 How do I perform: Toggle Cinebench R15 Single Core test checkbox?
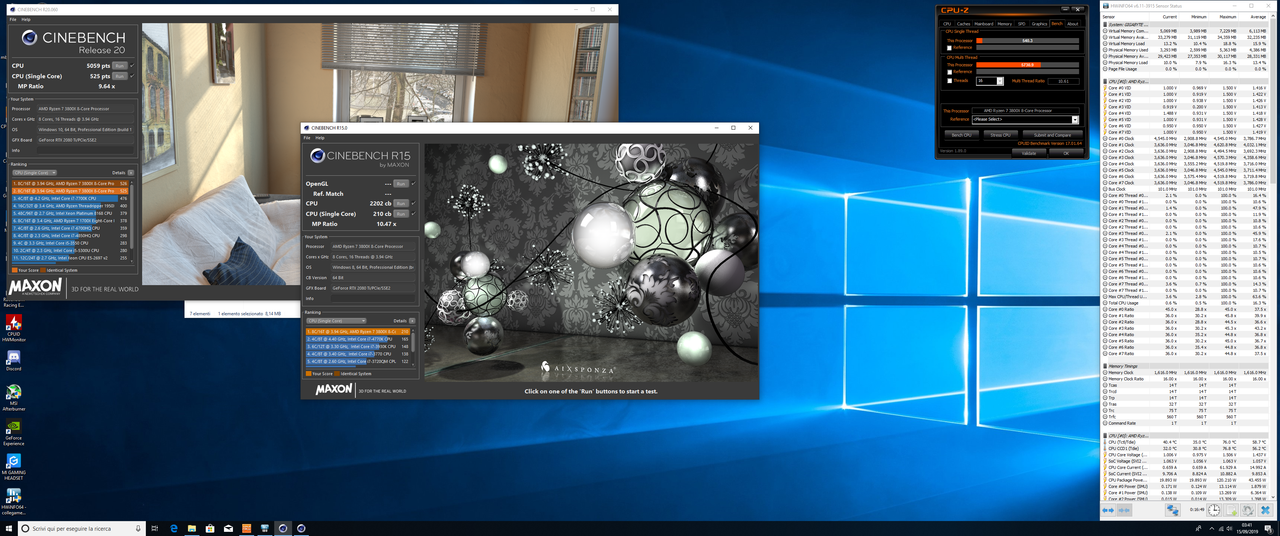(x=413, y=213)
